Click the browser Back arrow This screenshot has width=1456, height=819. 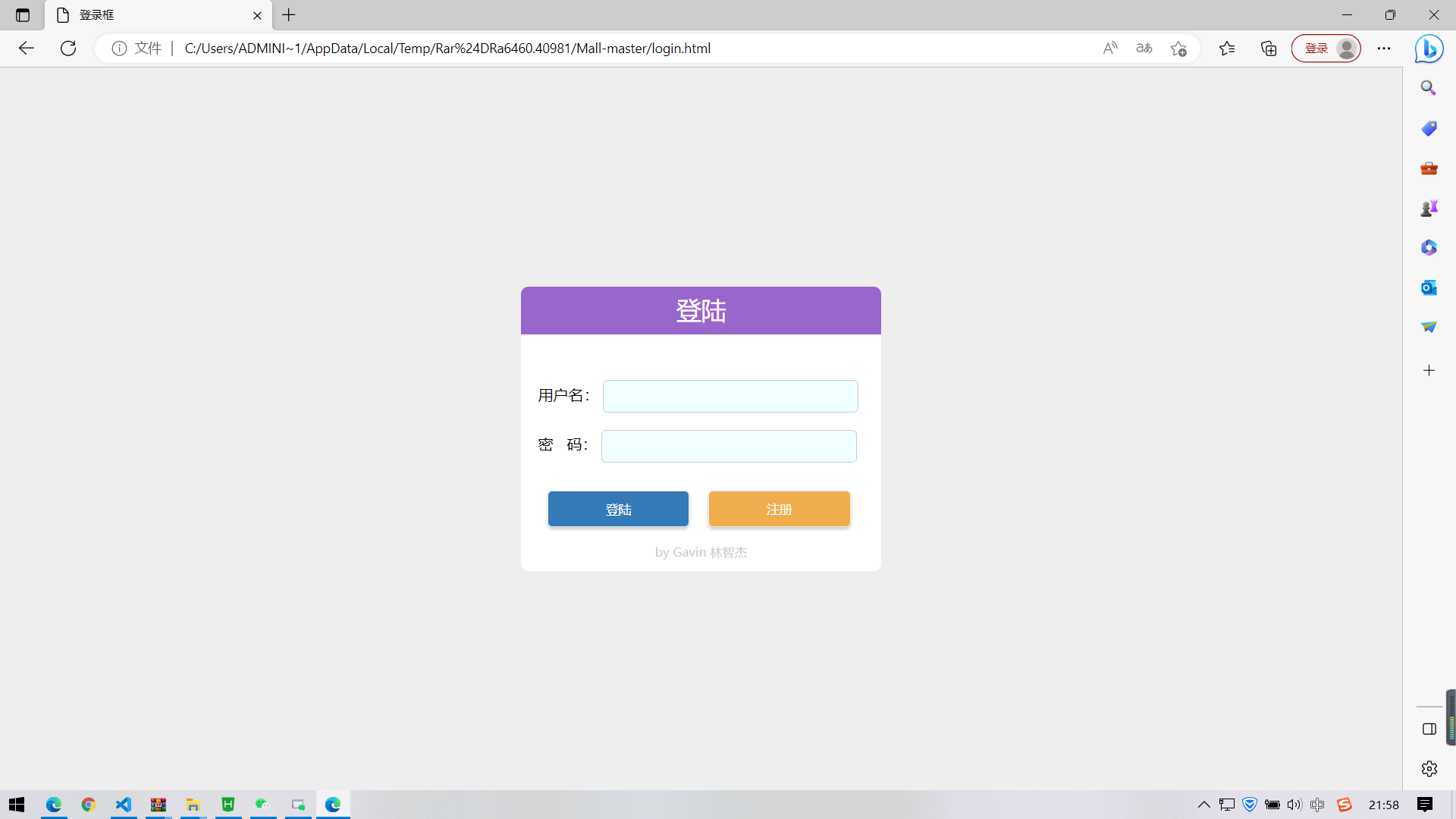click(x=27, y=49)
